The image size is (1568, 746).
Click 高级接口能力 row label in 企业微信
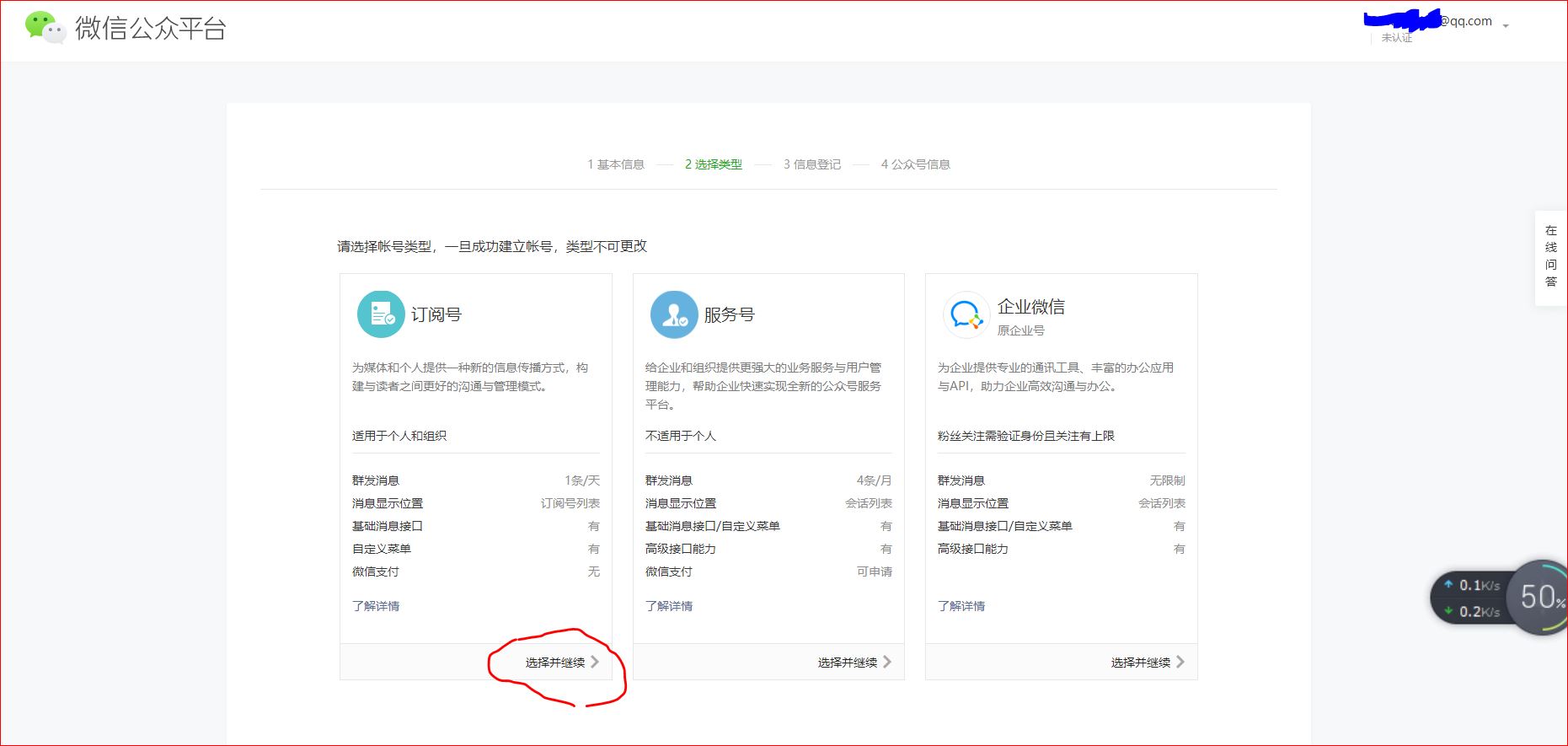(973, 549)
